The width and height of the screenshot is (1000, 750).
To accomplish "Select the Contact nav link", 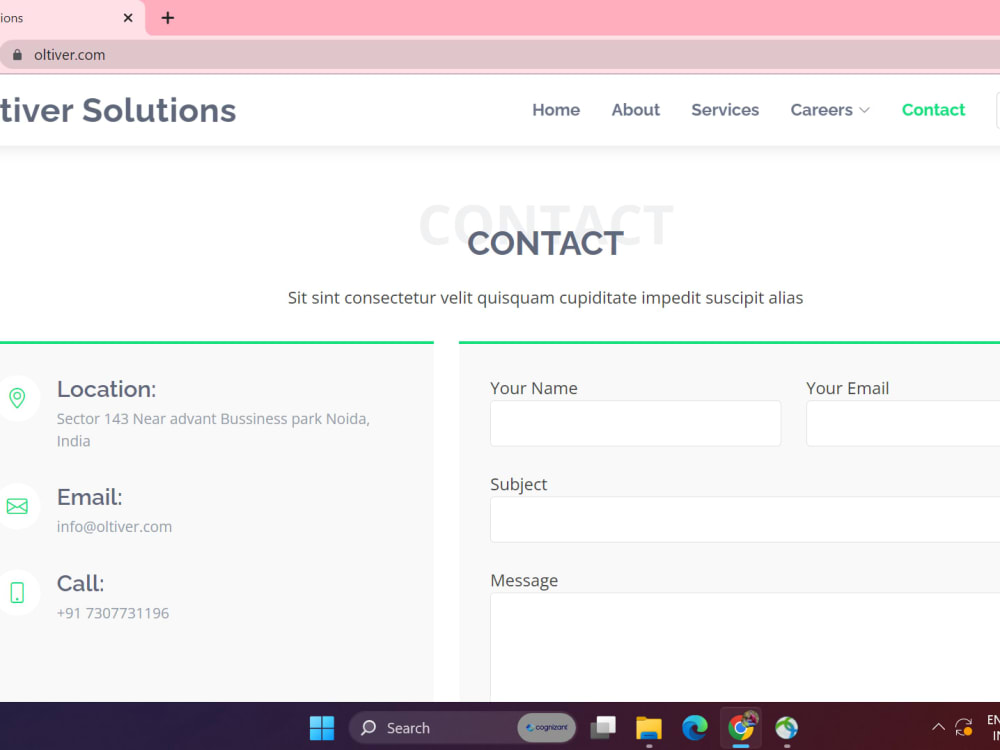I will (x=934, y=110).
